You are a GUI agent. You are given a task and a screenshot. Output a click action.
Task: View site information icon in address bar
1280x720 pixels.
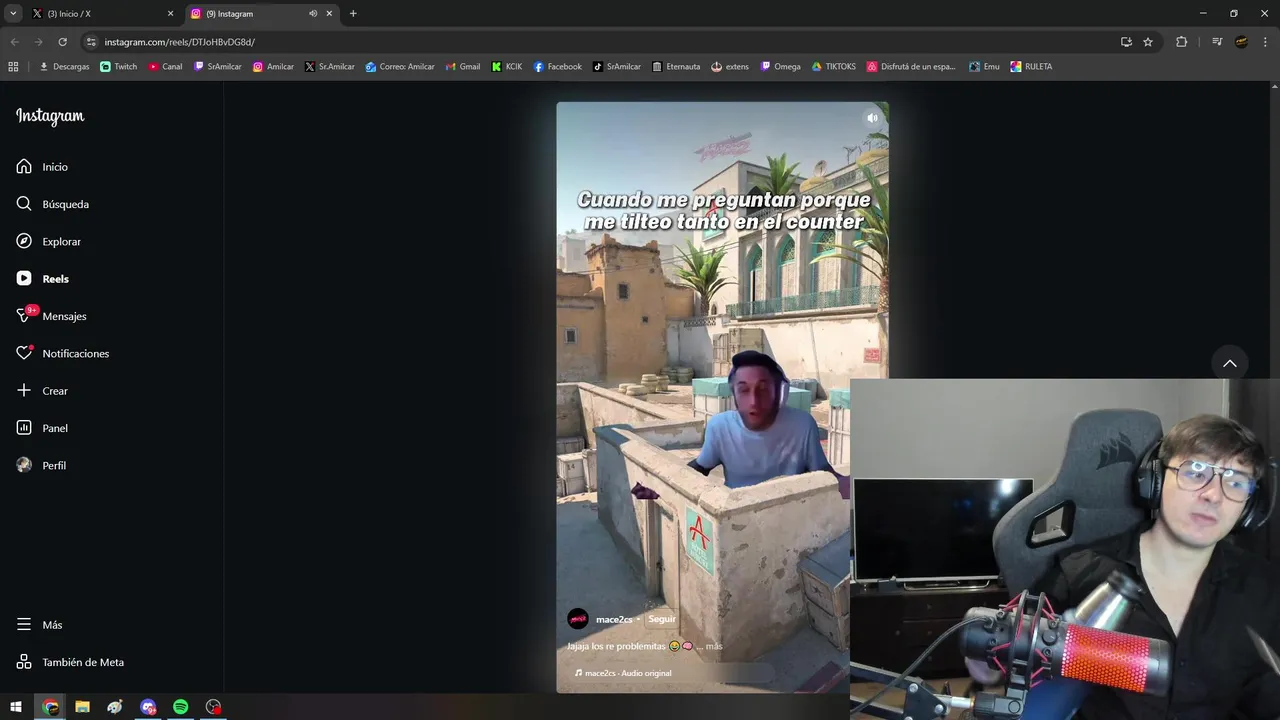pos(91,42)
